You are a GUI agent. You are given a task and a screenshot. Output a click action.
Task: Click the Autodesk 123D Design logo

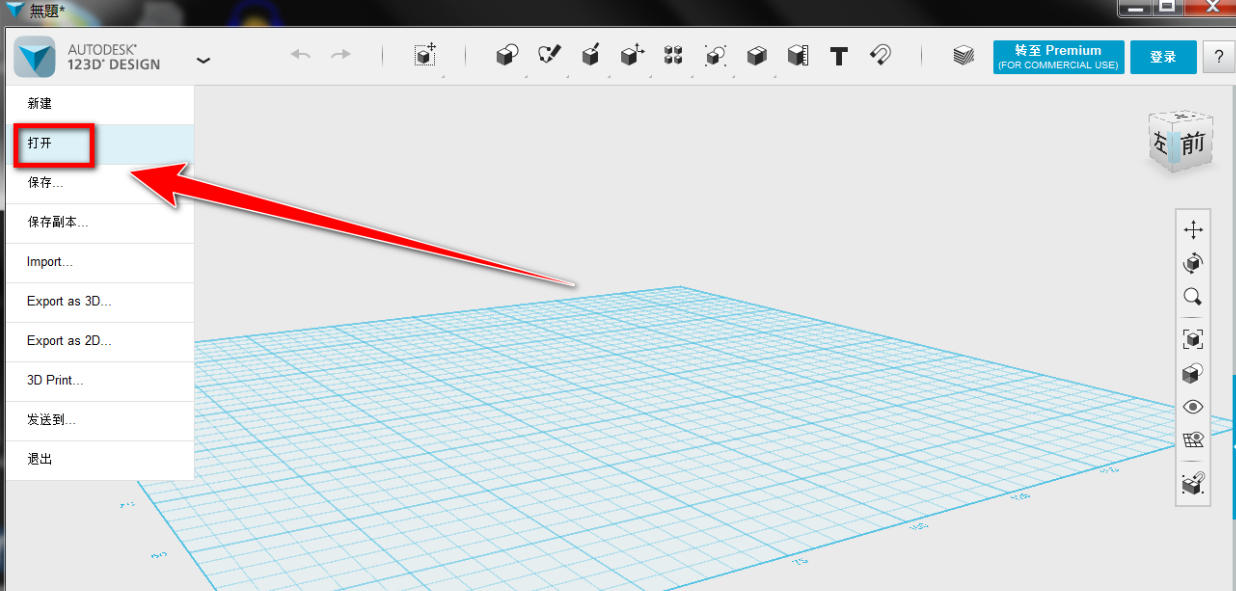tap(36, 57)
